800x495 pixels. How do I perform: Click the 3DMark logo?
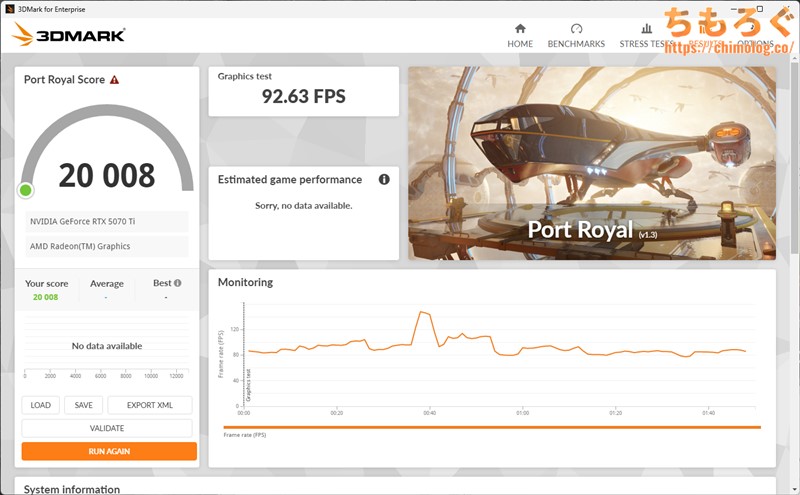(68, 35)
